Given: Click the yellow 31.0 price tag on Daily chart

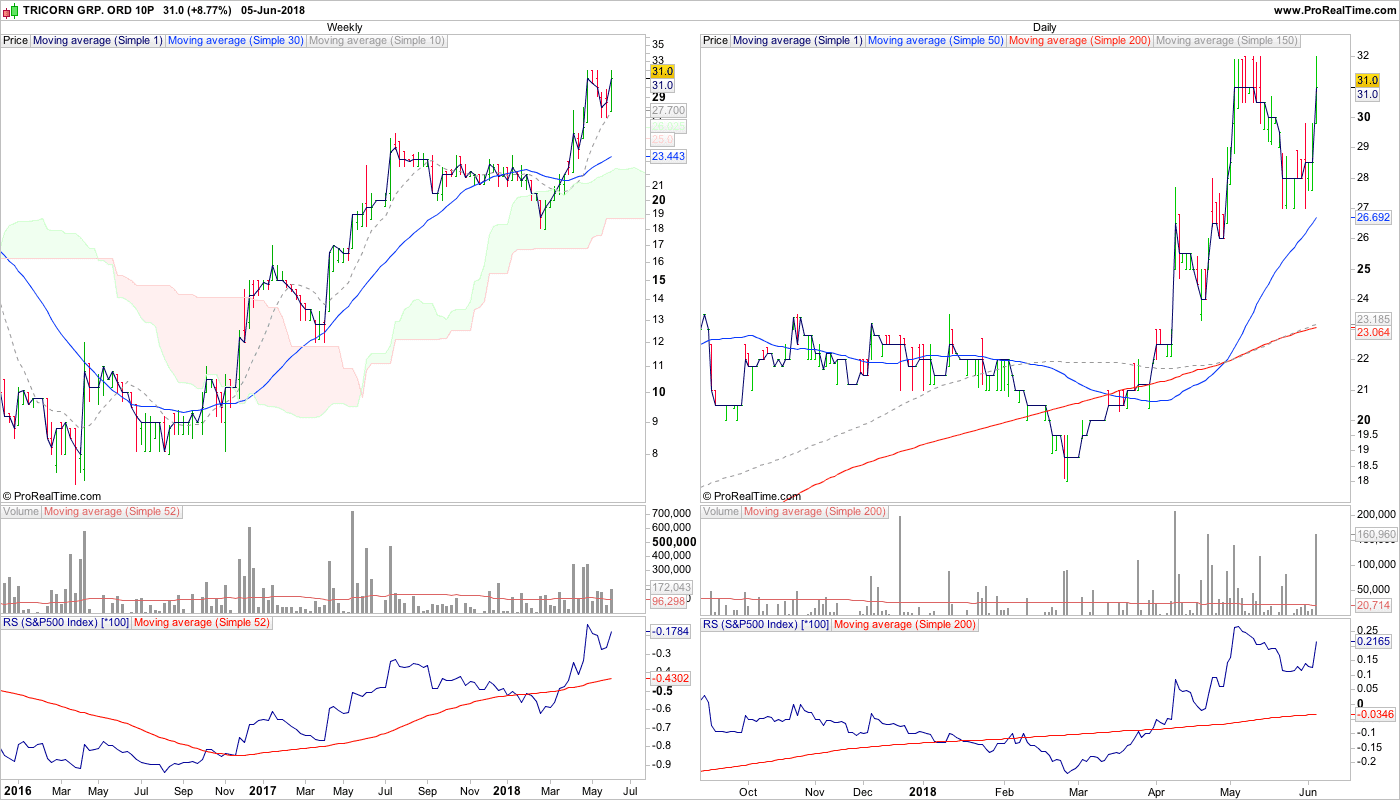Looking at the screenshot, I should point(1367,80).
